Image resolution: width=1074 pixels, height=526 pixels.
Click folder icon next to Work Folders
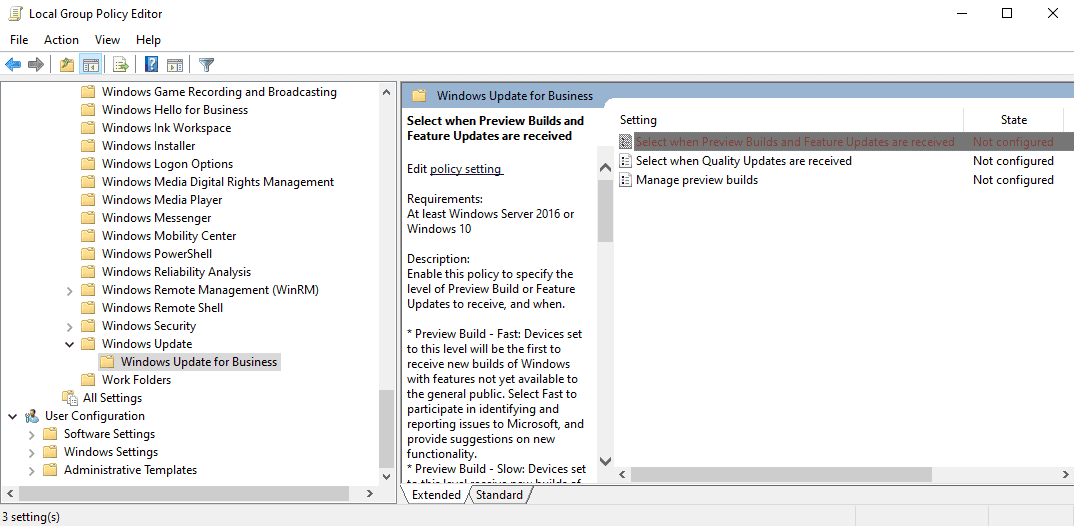pyautogui.click(x=88, y=380)
